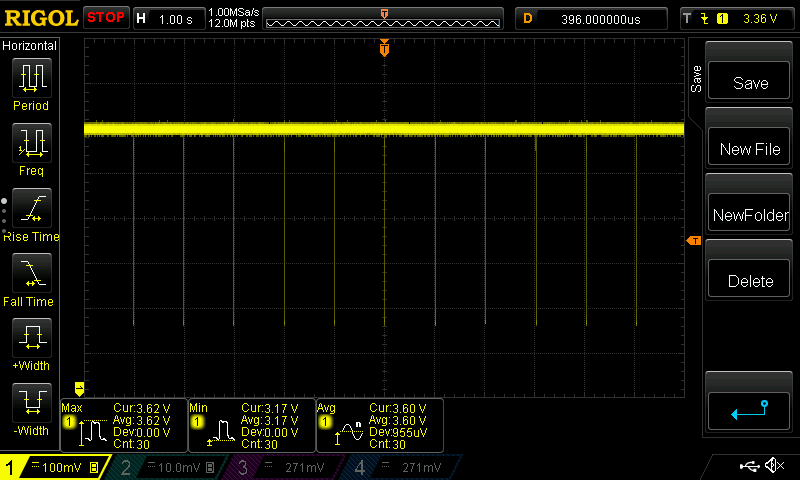This screenshot has width=800, height=480.
Task: Click the Max waveform icon in statistics
Action: coord(92,433)
